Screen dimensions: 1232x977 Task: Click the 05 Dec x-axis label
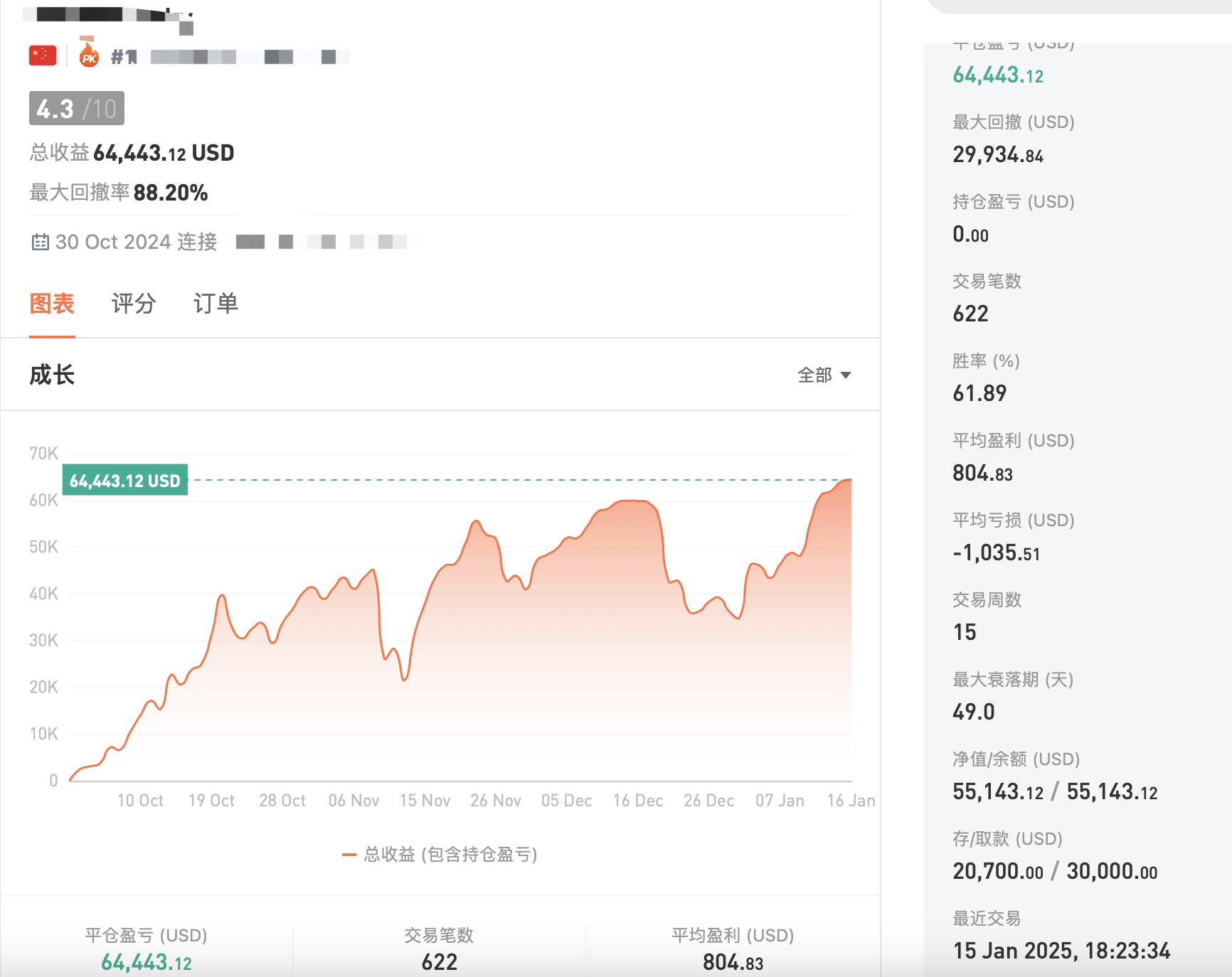(566, 801)
